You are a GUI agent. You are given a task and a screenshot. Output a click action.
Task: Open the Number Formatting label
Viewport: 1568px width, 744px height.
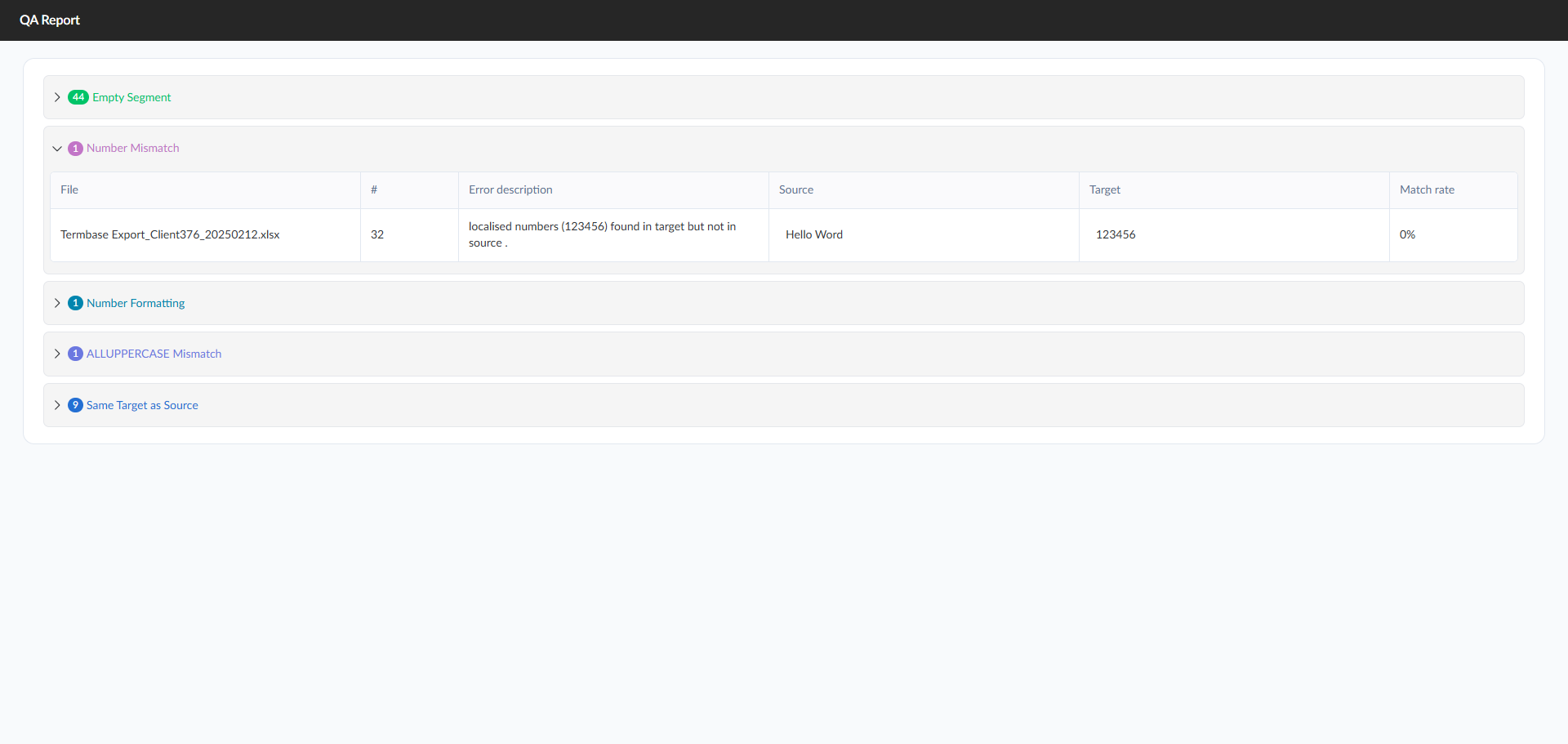click(x=136, y=303)
